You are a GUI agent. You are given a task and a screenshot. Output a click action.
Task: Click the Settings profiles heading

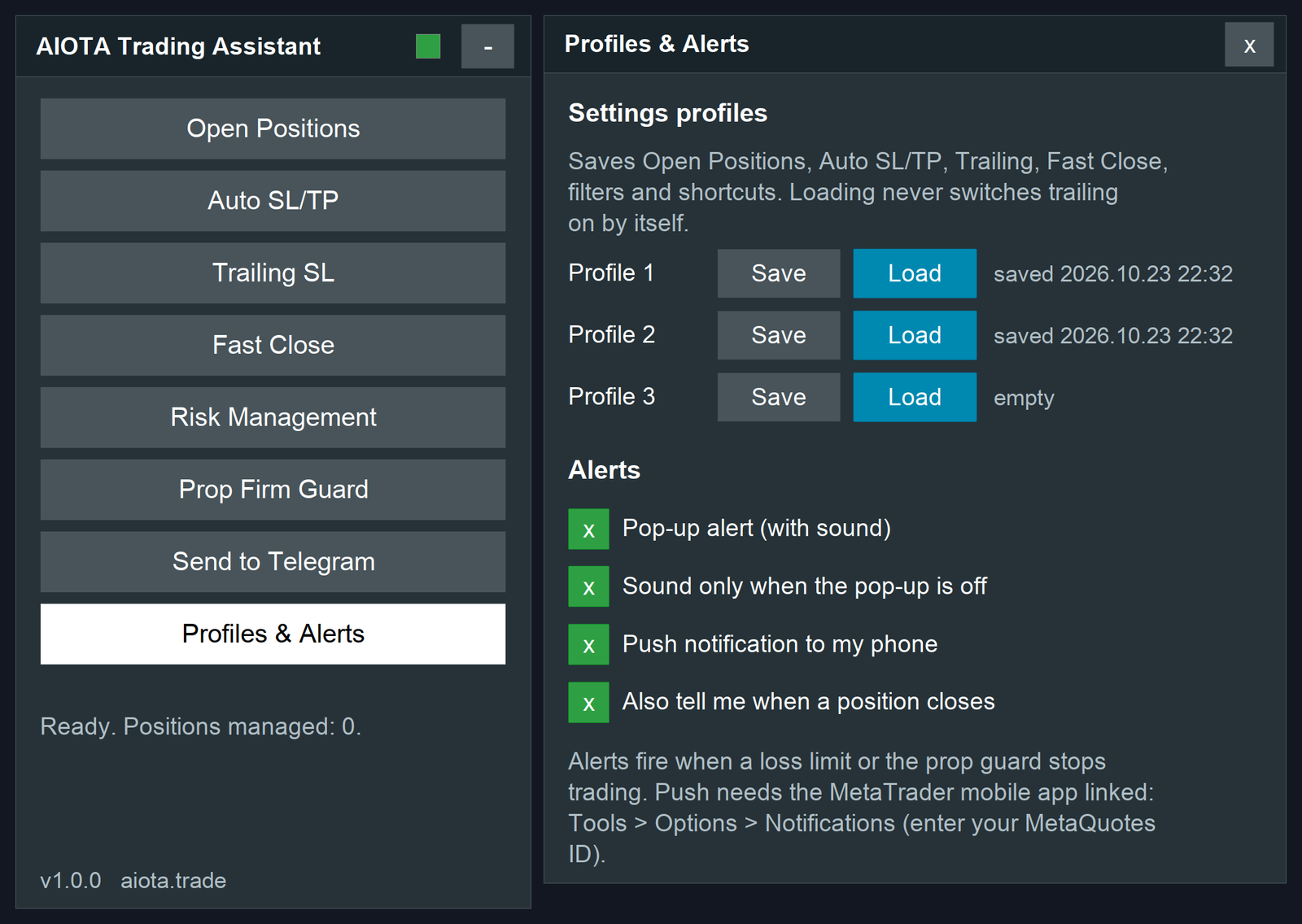click(x=667, y=113)
